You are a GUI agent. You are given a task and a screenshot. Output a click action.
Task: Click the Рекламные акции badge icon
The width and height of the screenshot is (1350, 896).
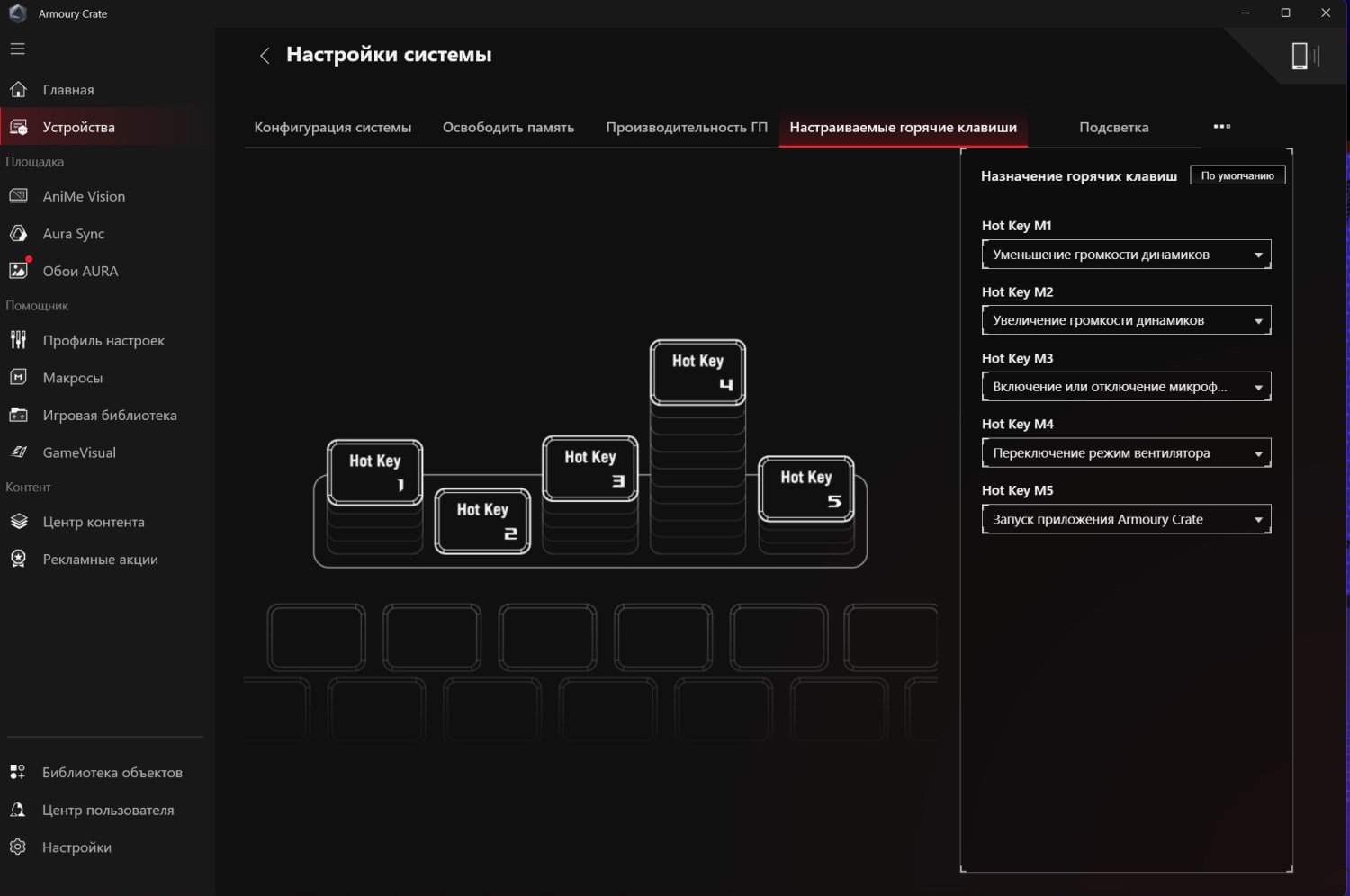[18, 559]
